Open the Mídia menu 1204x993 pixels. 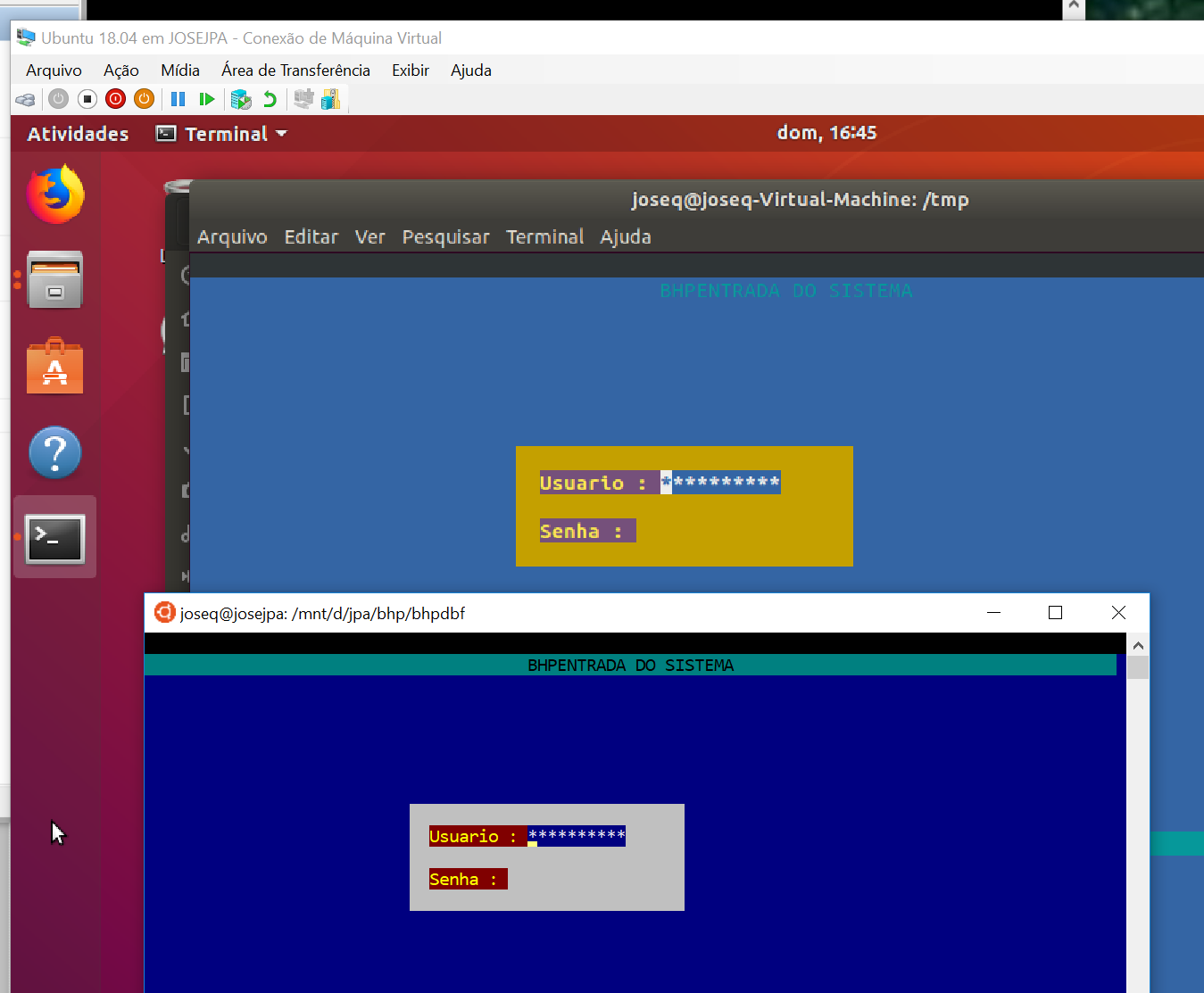pyautogui.click(x=180, y=70)
